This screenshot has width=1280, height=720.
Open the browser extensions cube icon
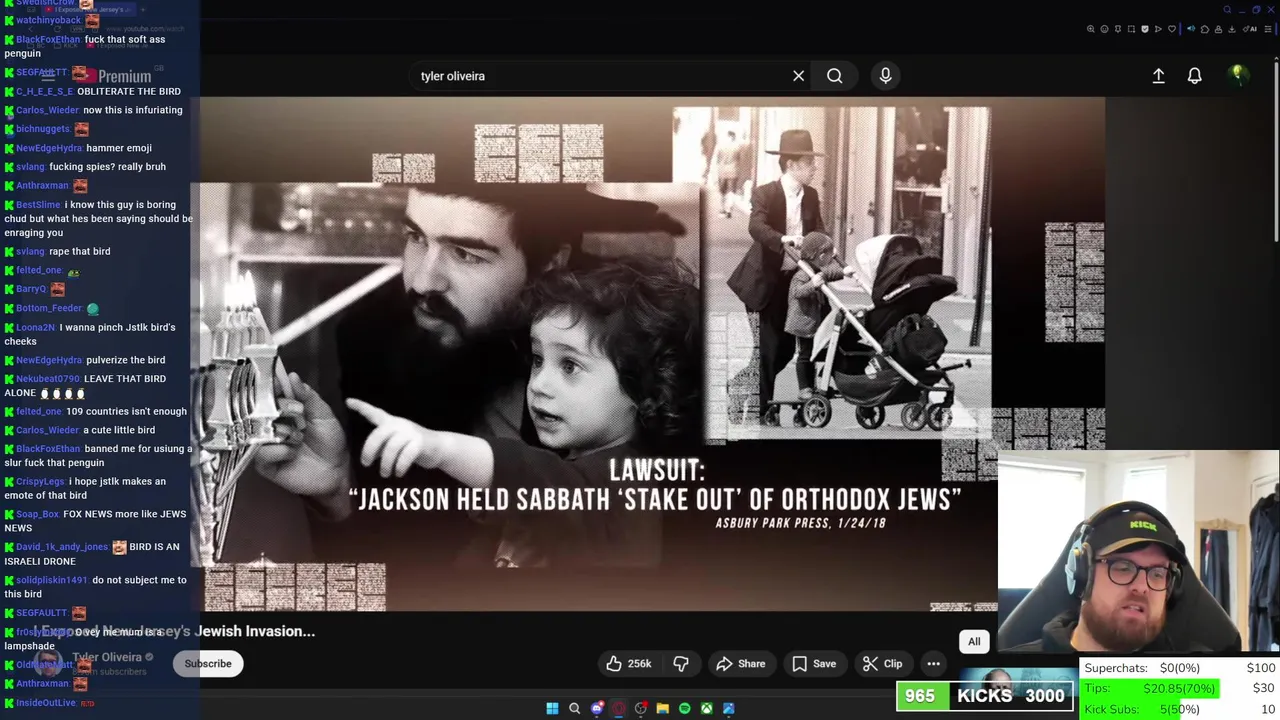point(1205,29)
